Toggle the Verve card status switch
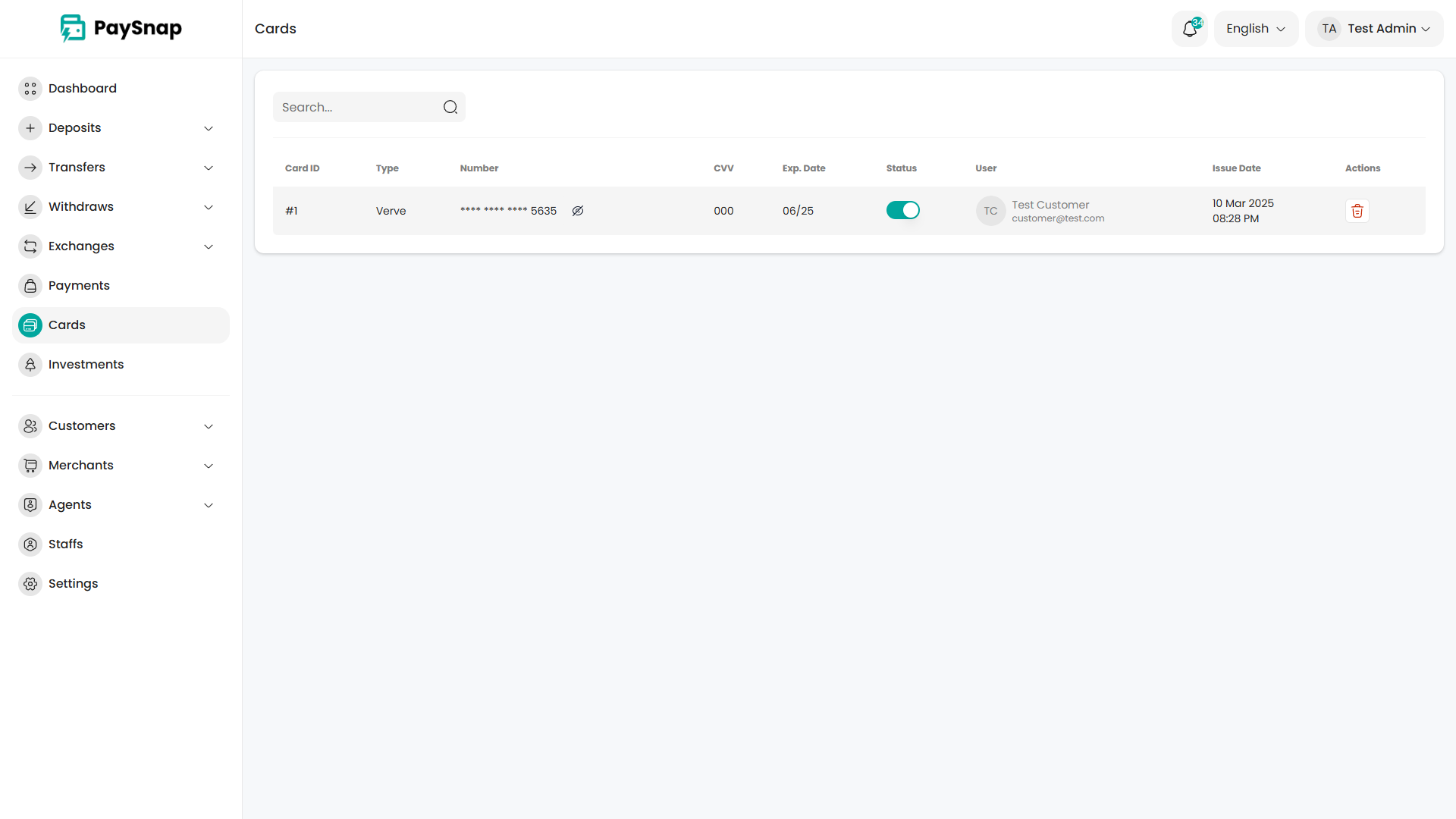Image resolution: width=1456 pixels, height=819 pixels. tap(902, 210)
